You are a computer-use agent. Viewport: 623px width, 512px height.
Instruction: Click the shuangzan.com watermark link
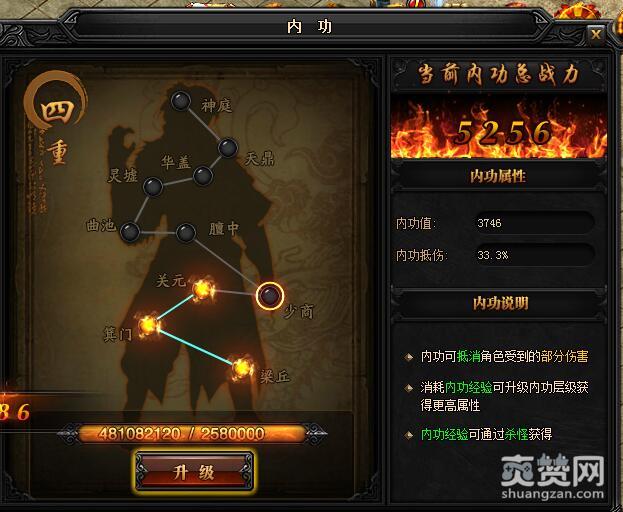[552, 494]
